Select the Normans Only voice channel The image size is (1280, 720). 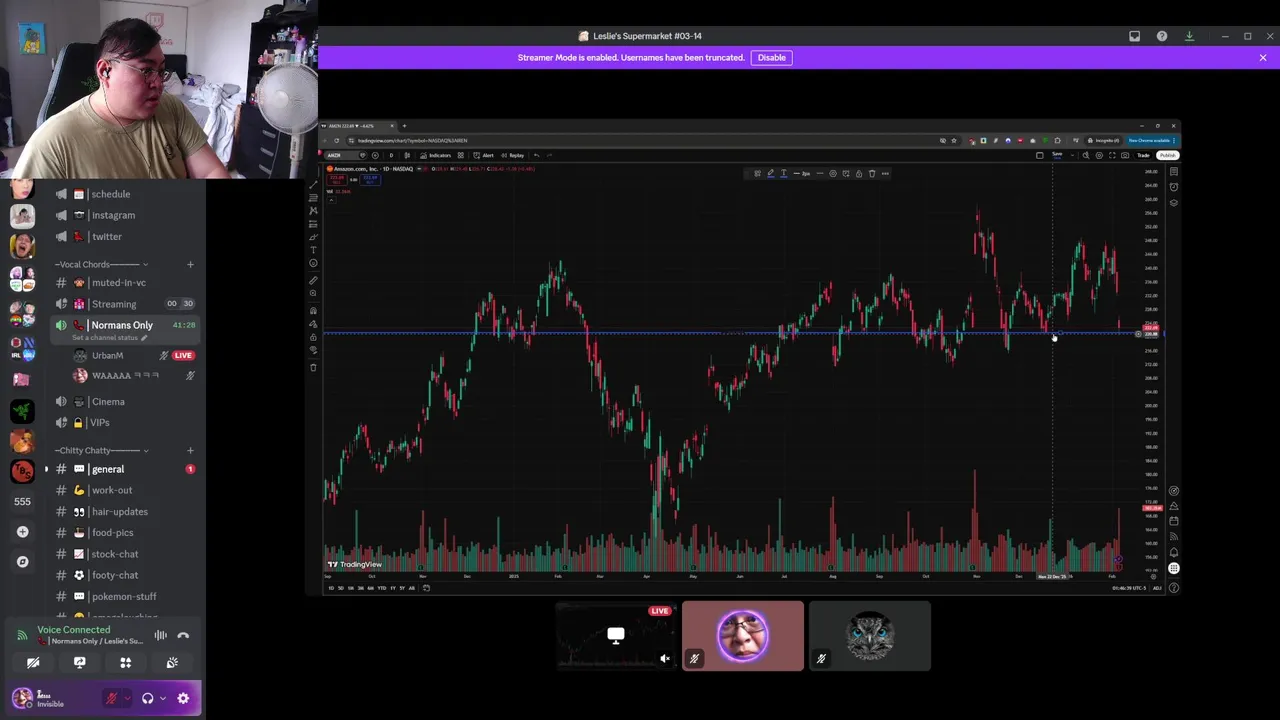point(124,325)
